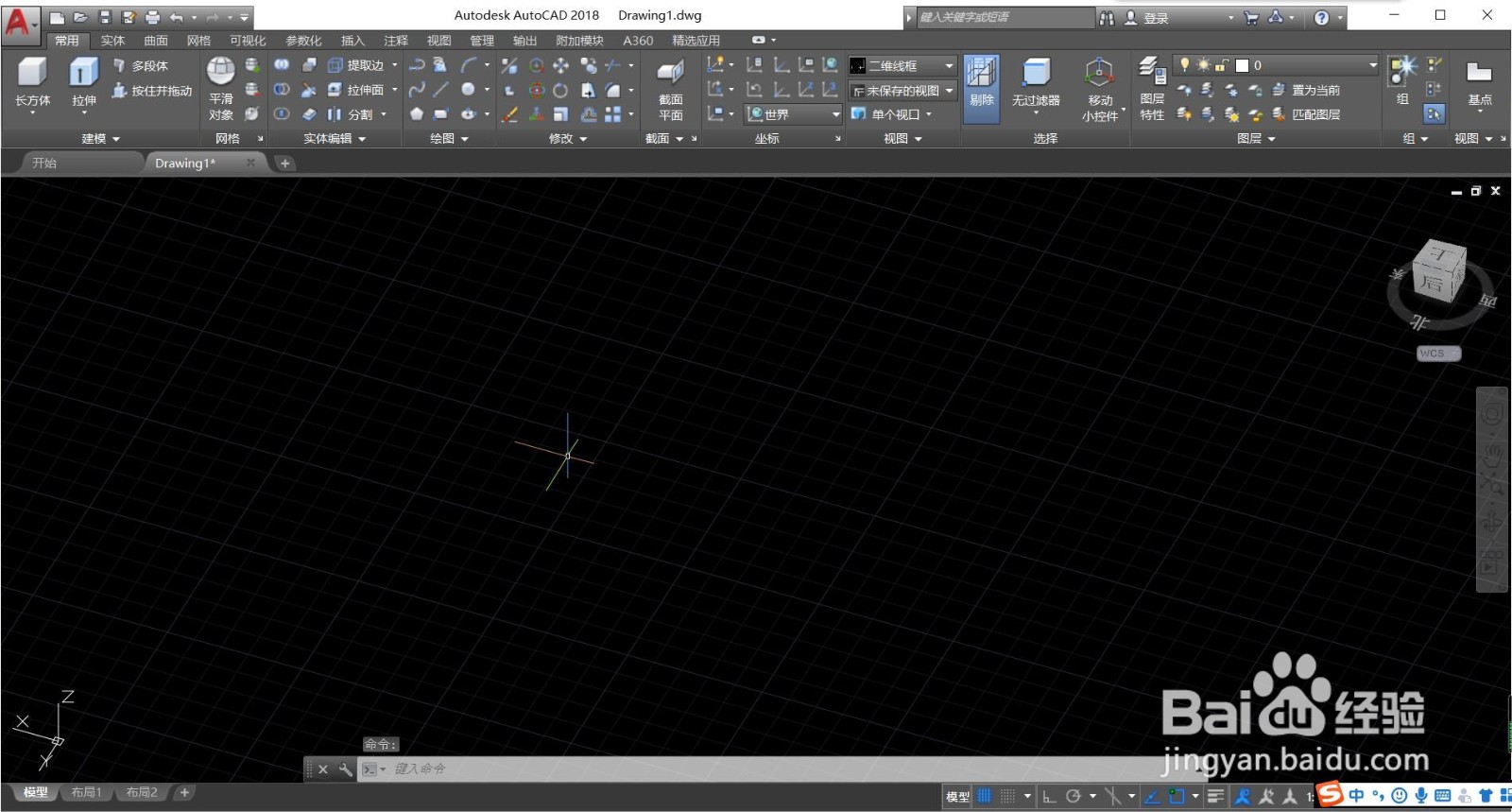Expand the 绘图 panel
Viewport: 1512px width, 812px height.
pos(449,139)
